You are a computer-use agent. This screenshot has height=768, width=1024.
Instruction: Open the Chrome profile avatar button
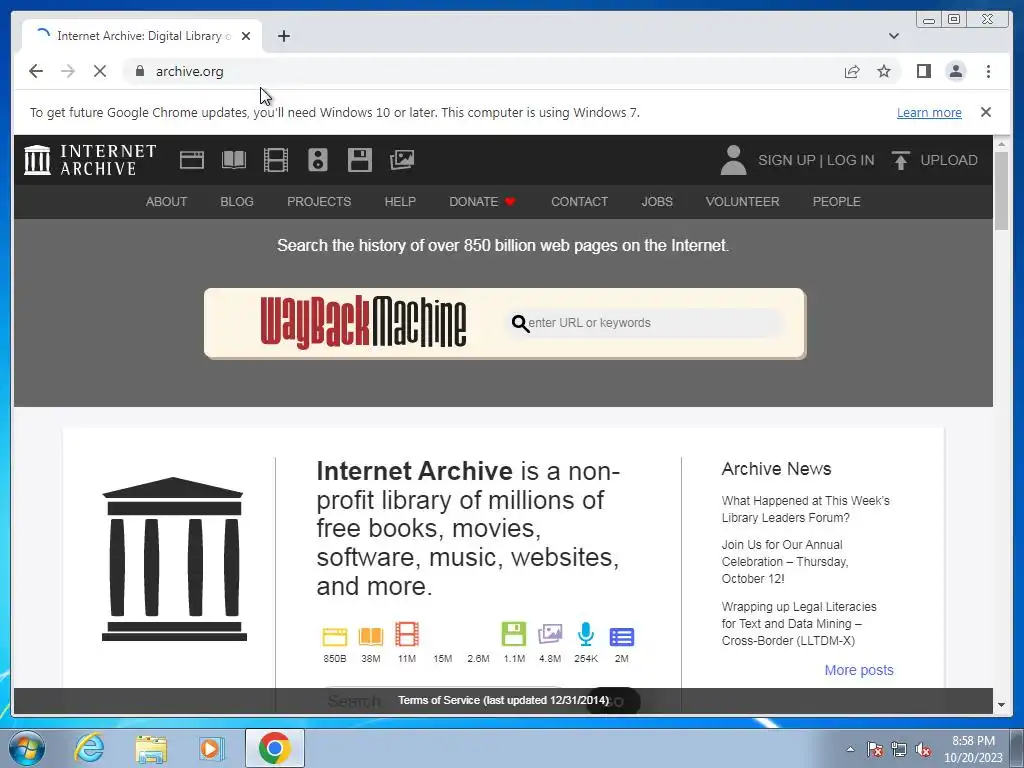click(955, 71)
